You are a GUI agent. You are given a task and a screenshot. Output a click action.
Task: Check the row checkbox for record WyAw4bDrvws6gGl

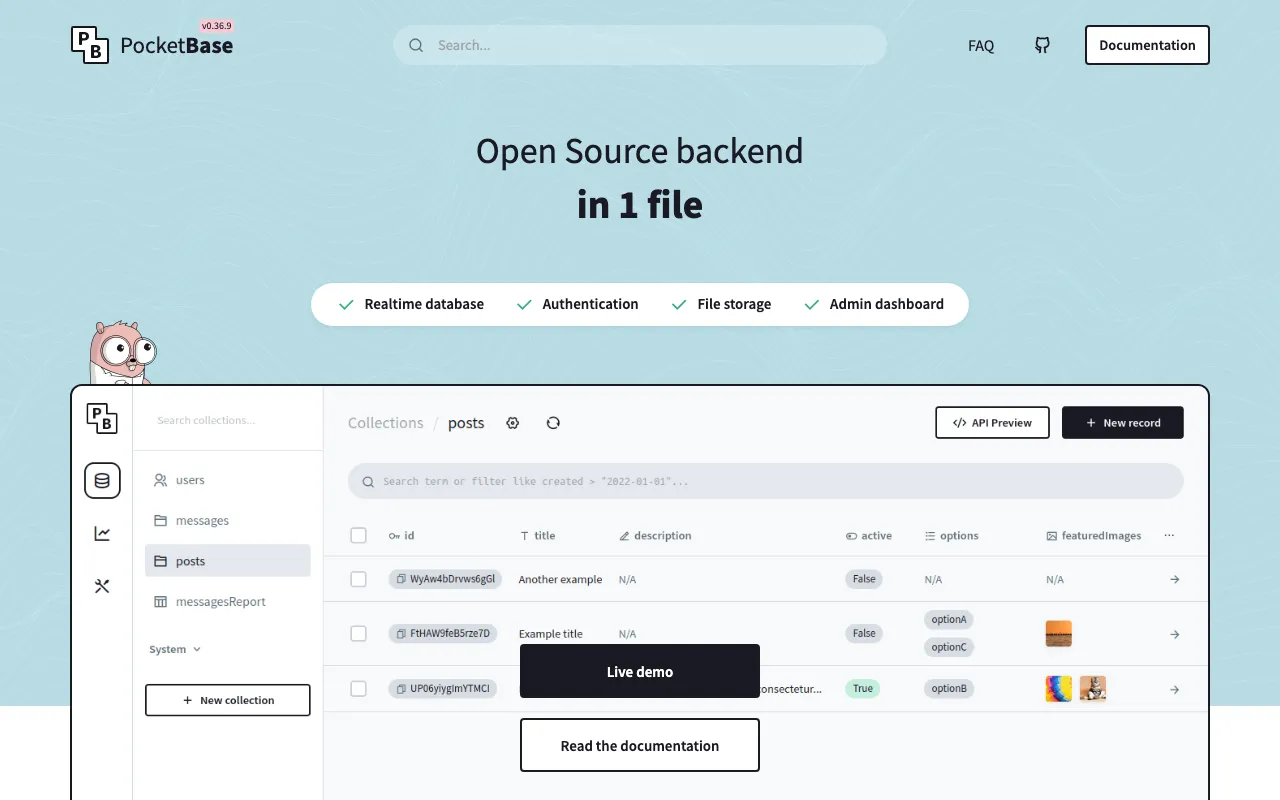click(358, 579)
